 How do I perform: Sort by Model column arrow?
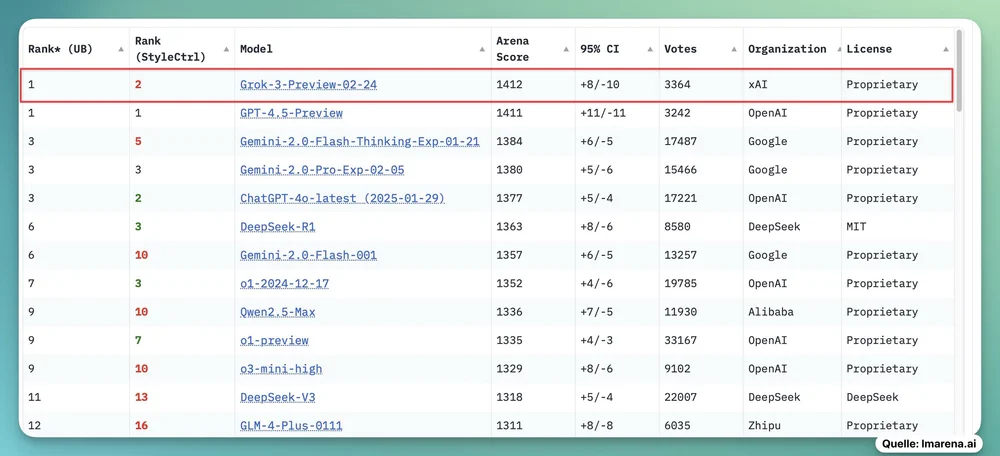[482, 49]
